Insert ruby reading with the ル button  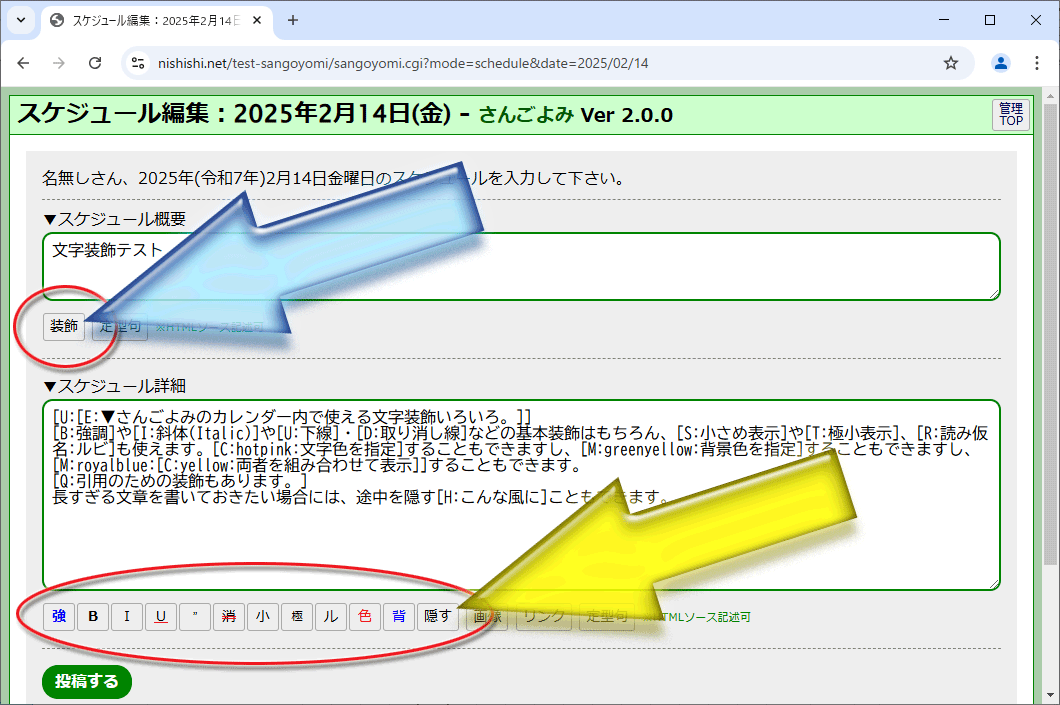pyautogui.click(x=331, y=616)
